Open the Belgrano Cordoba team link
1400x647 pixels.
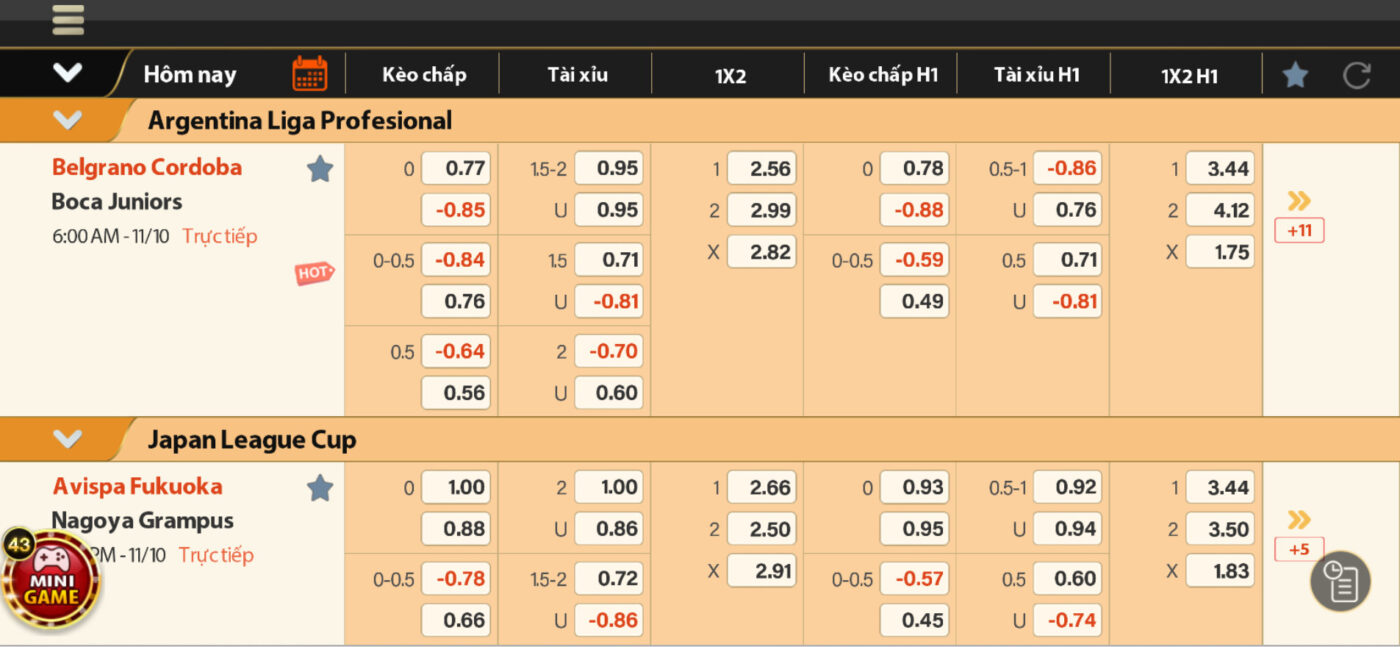[x=147, y=167]
